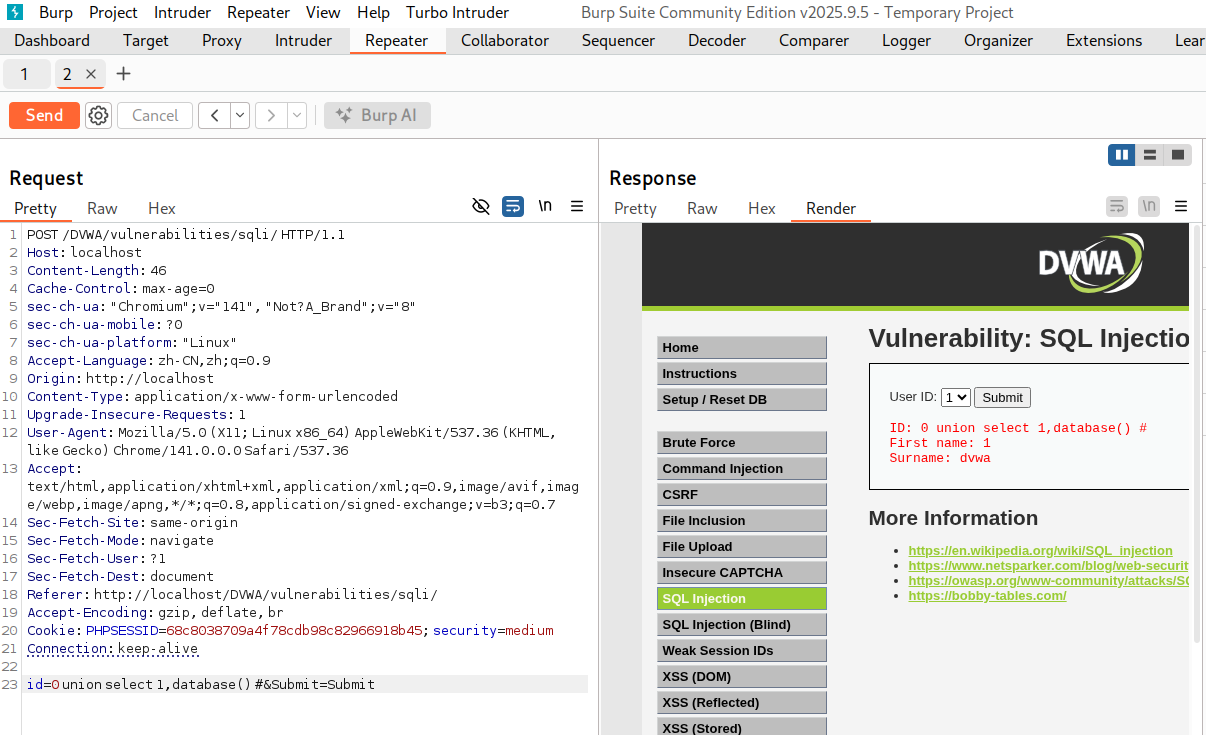
Task: Show Request in Raw view
Action: pyautogui.click(x=102, y=208)
